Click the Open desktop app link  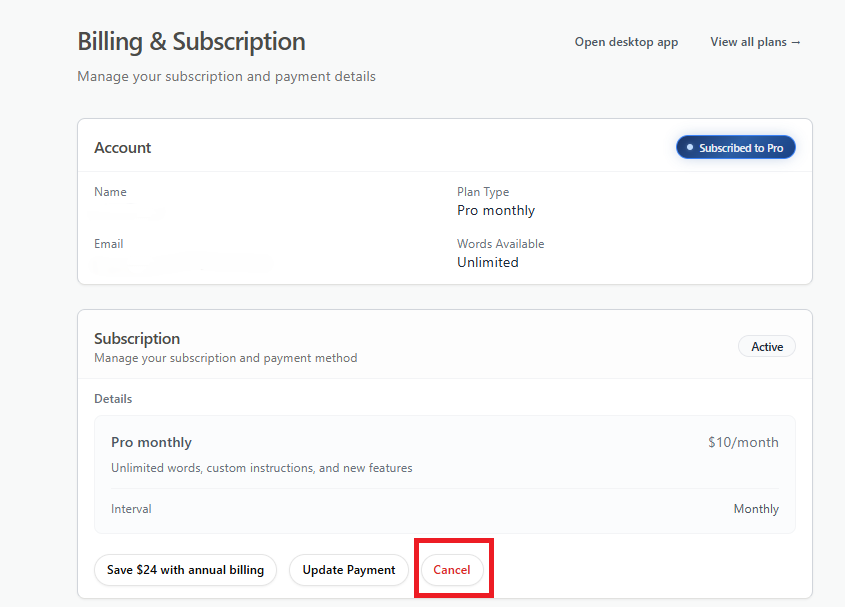pos(626,42)
